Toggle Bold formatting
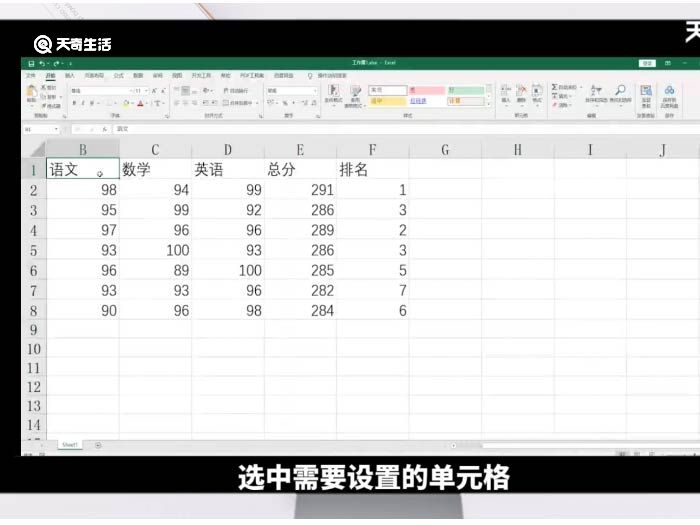 [x=74, y=103]
